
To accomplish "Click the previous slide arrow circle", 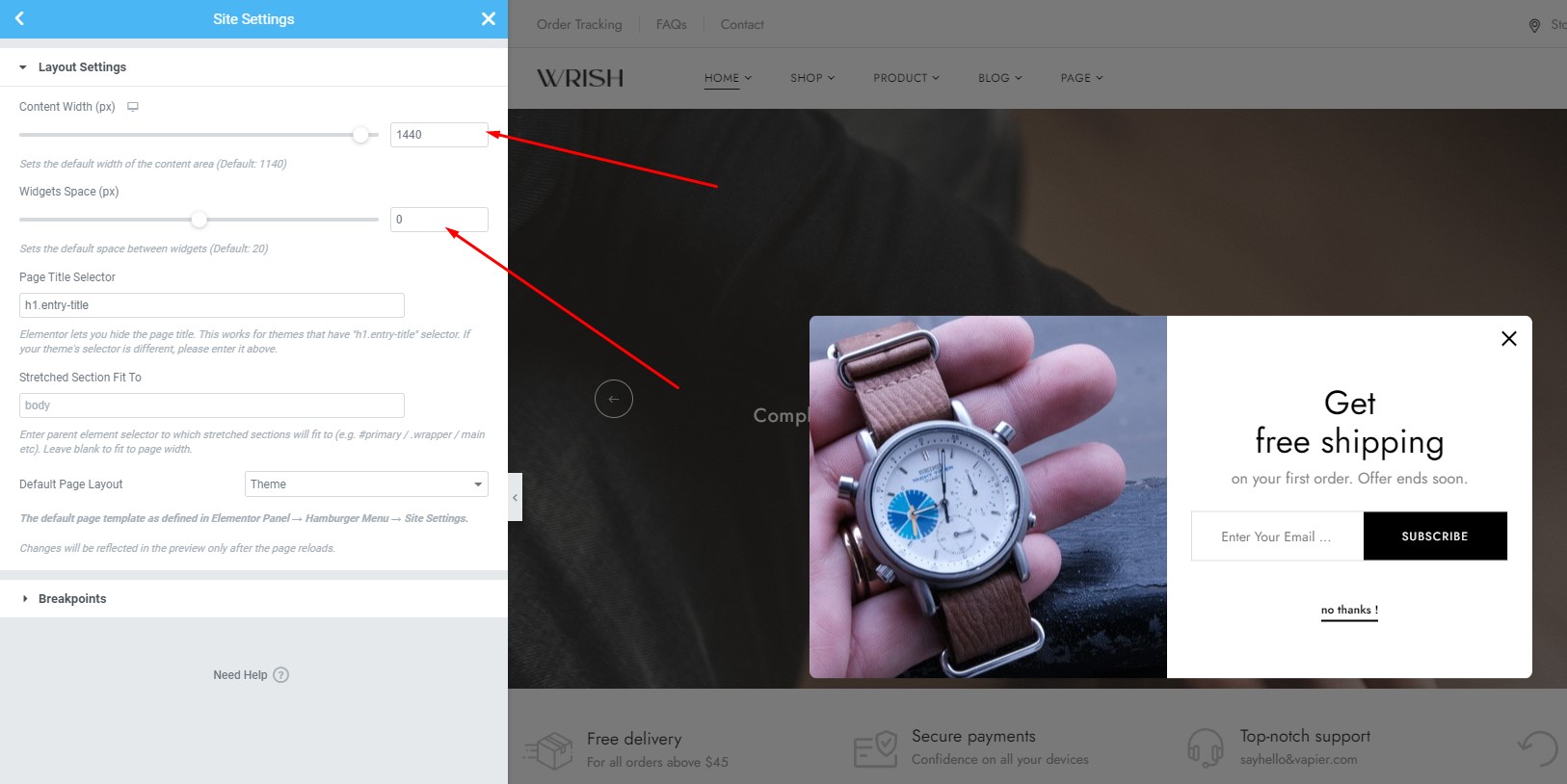I will pyautogui.click(x=614, y=399).
